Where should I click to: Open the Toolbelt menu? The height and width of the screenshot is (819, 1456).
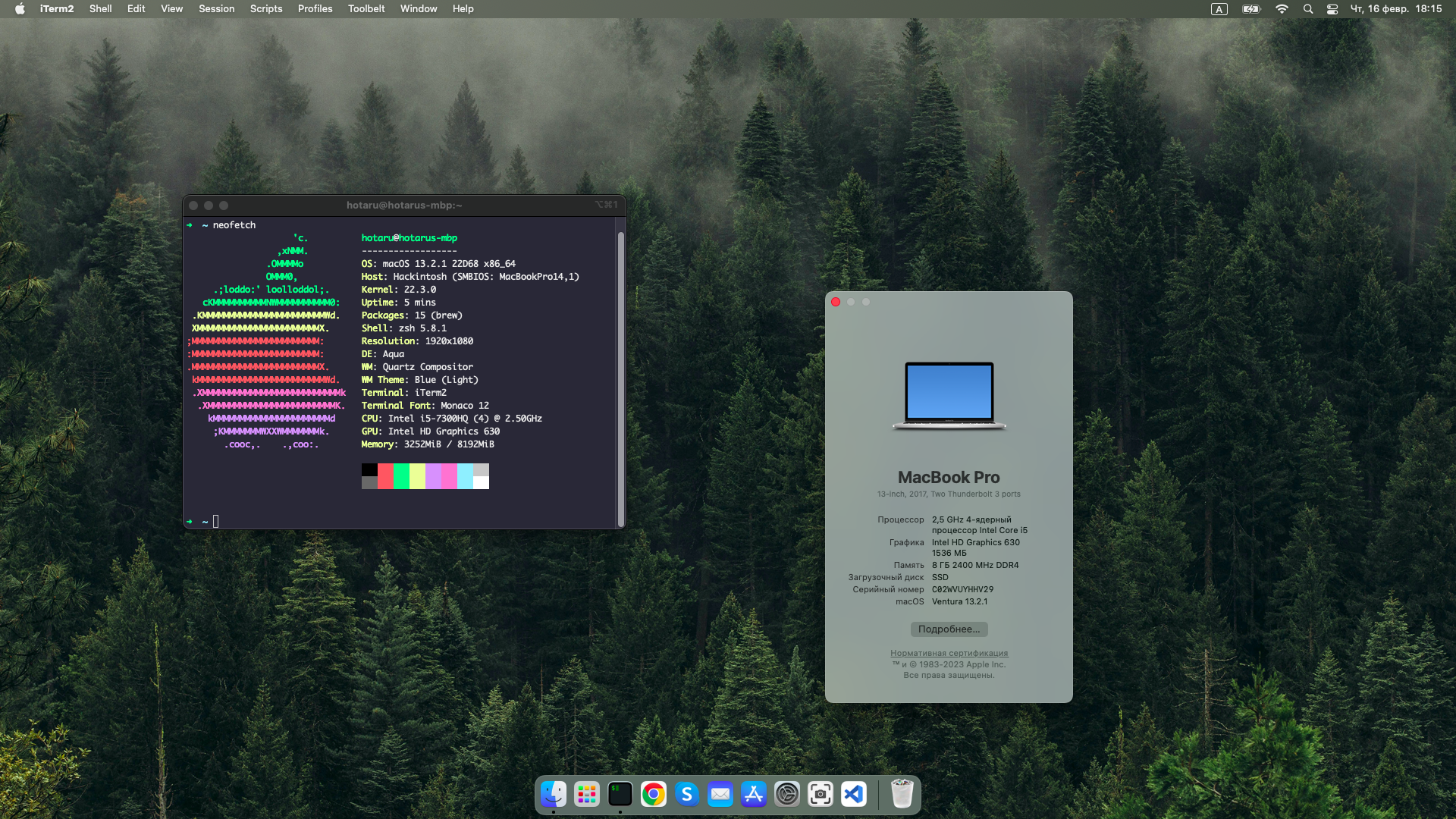click(x=366, y=9)
